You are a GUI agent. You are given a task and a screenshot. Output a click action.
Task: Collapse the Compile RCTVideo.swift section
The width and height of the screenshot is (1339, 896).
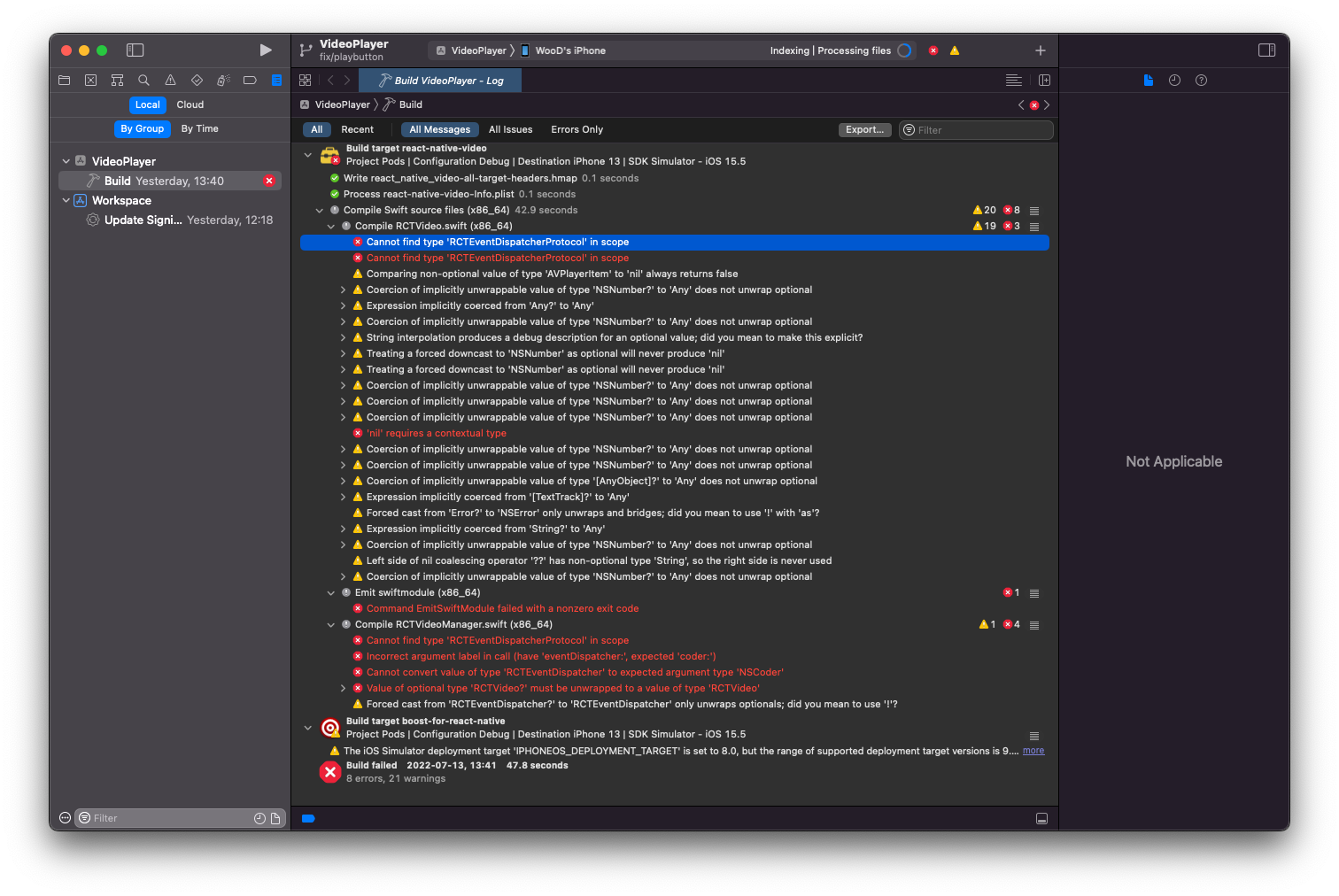tap(331, 226)
